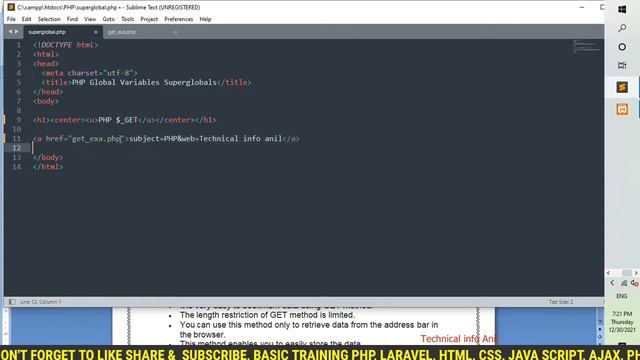Open the Find menu

point(72,19)
